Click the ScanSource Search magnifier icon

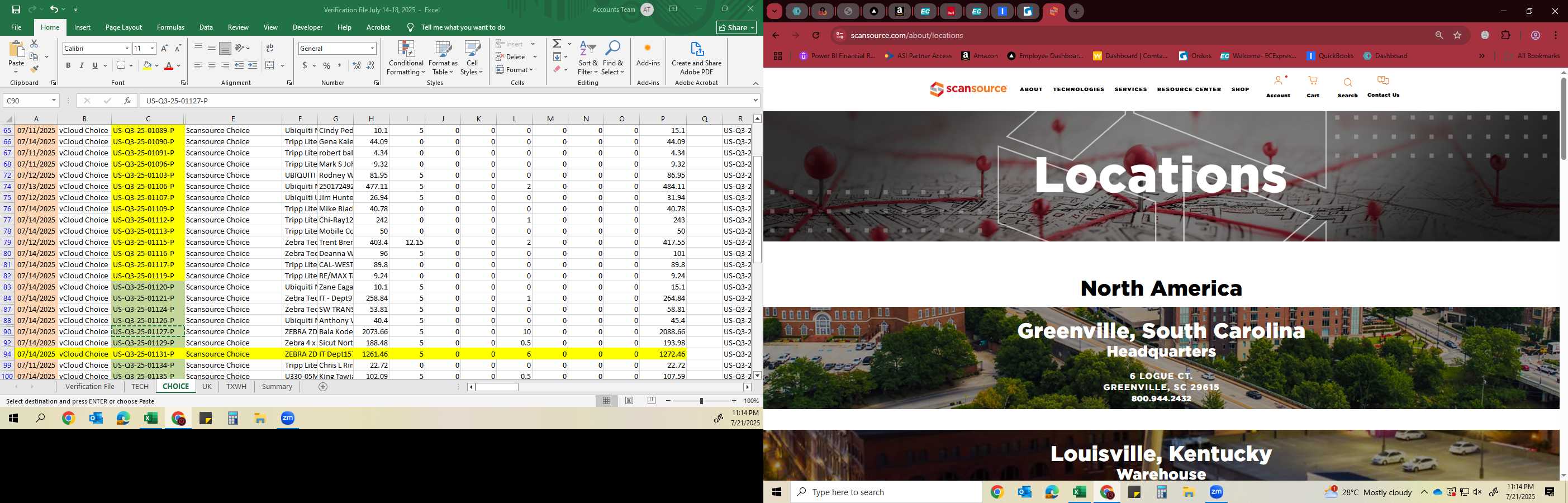tap(1348, 82)
